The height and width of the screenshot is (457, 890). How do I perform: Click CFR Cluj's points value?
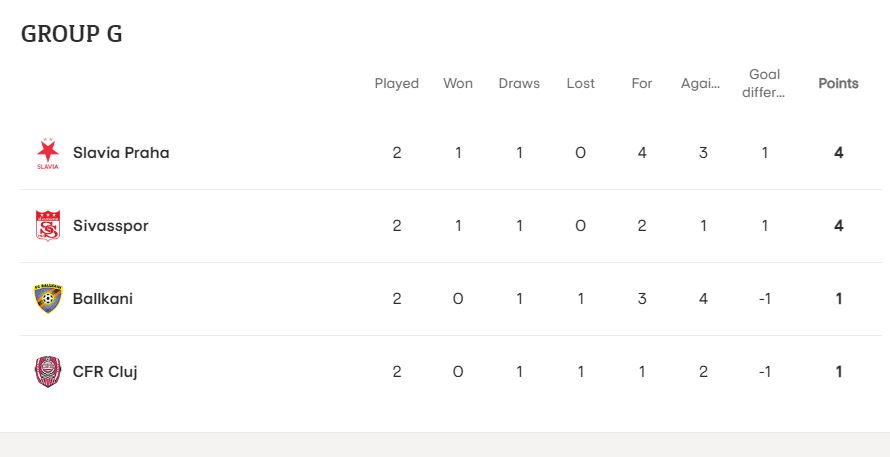click(838, 372)
